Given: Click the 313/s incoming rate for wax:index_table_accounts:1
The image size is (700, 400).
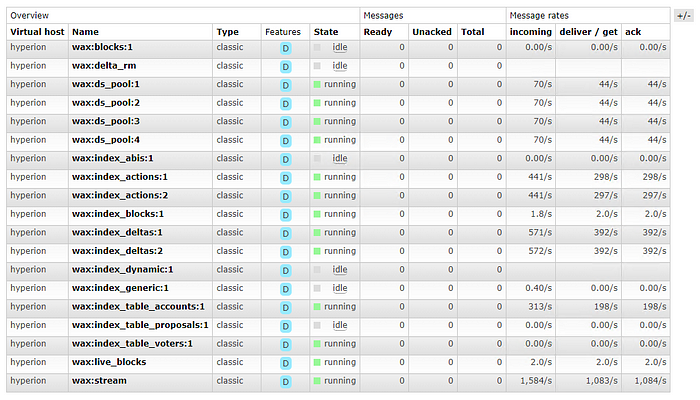Looking at the screenshot, I should 540,307.
